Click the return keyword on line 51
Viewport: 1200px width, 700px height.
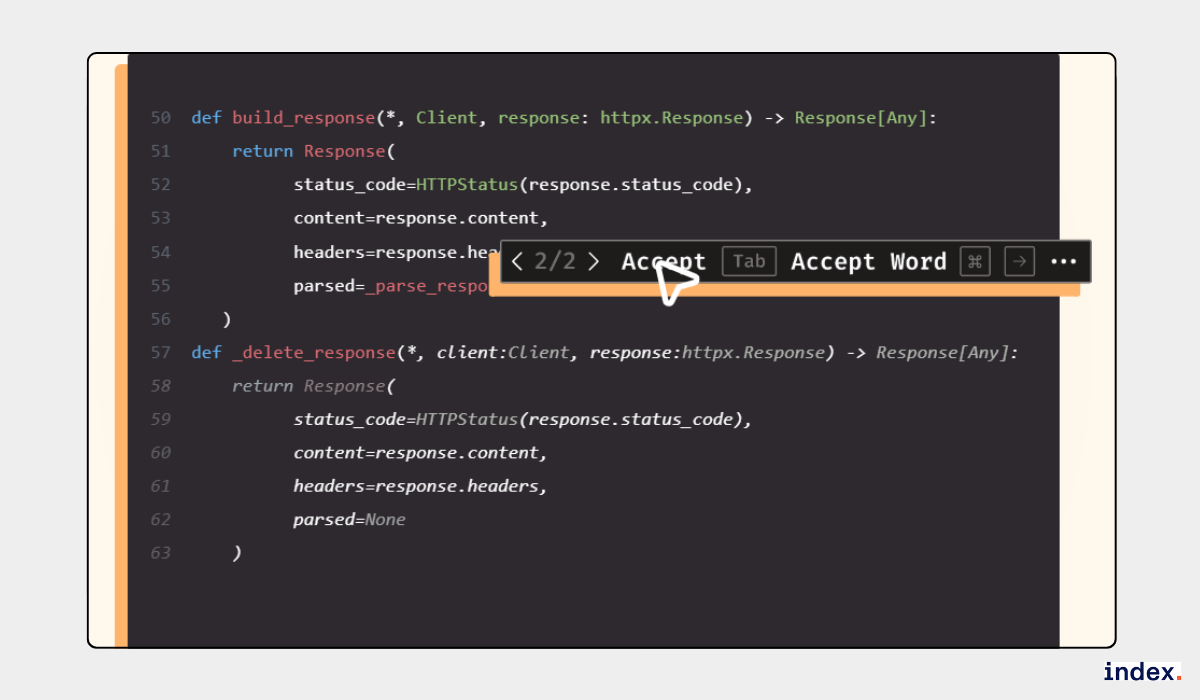pyautogui.click(x=262, y=151)
